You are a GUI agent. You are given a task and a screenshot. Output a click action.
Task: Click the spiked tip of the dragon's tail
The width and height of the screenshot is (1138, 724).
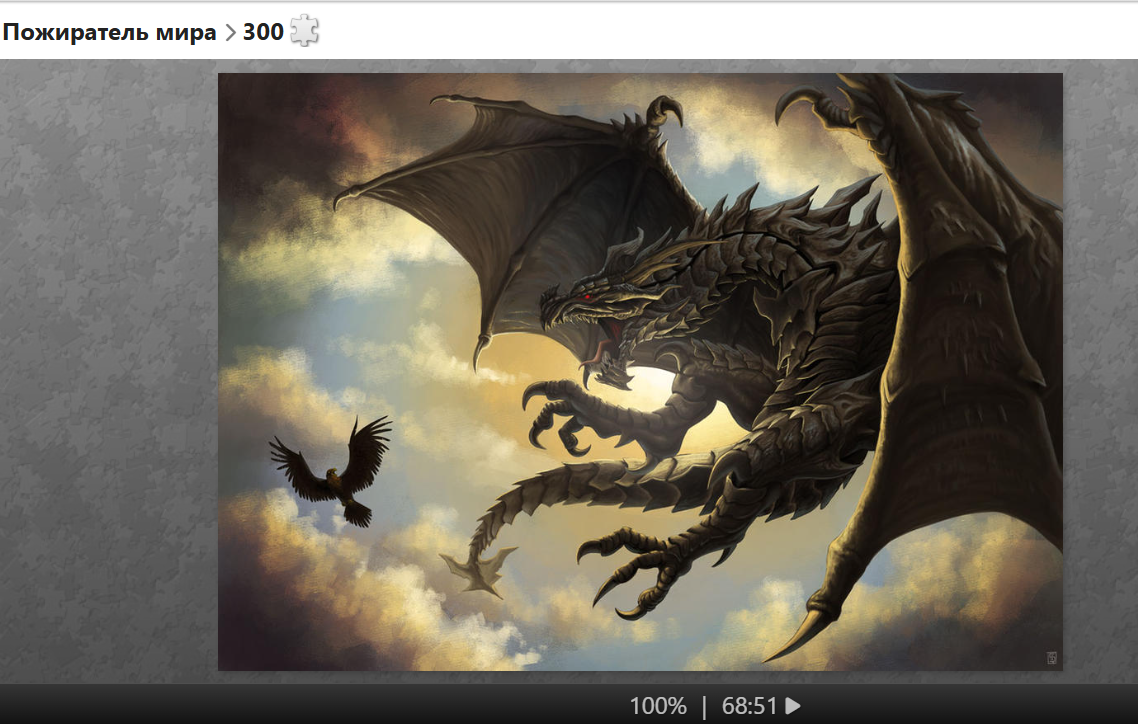480,573
